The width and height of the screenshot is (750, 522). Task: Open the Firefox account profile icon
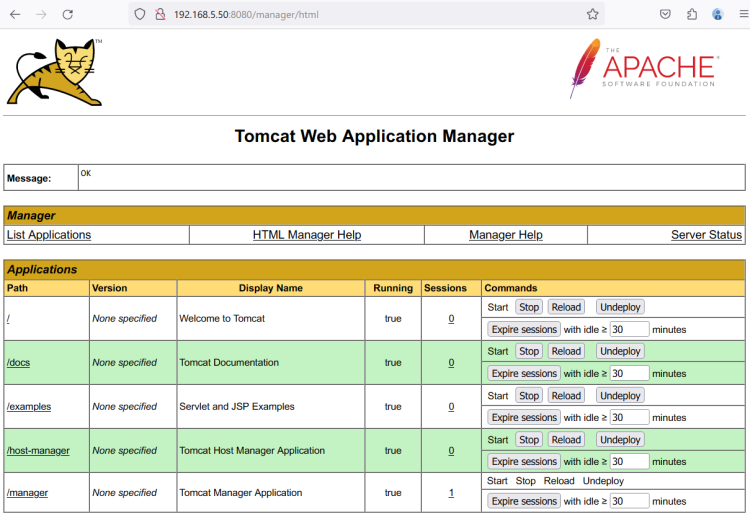pyautogui.click(x=717, y=14)
